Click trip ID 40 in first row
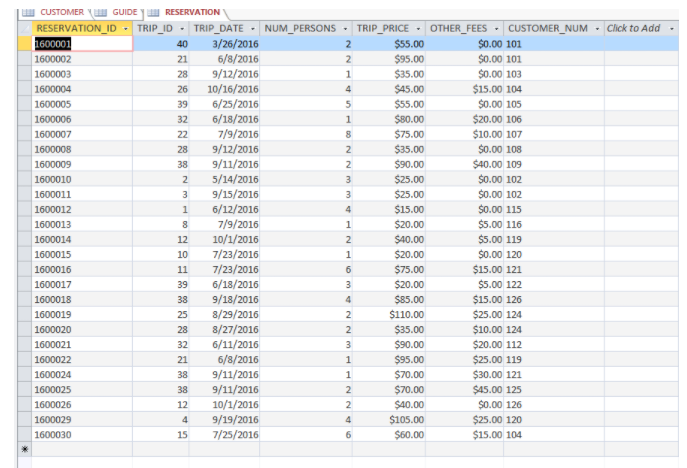687x468 pixels. (x=160, y=44)
